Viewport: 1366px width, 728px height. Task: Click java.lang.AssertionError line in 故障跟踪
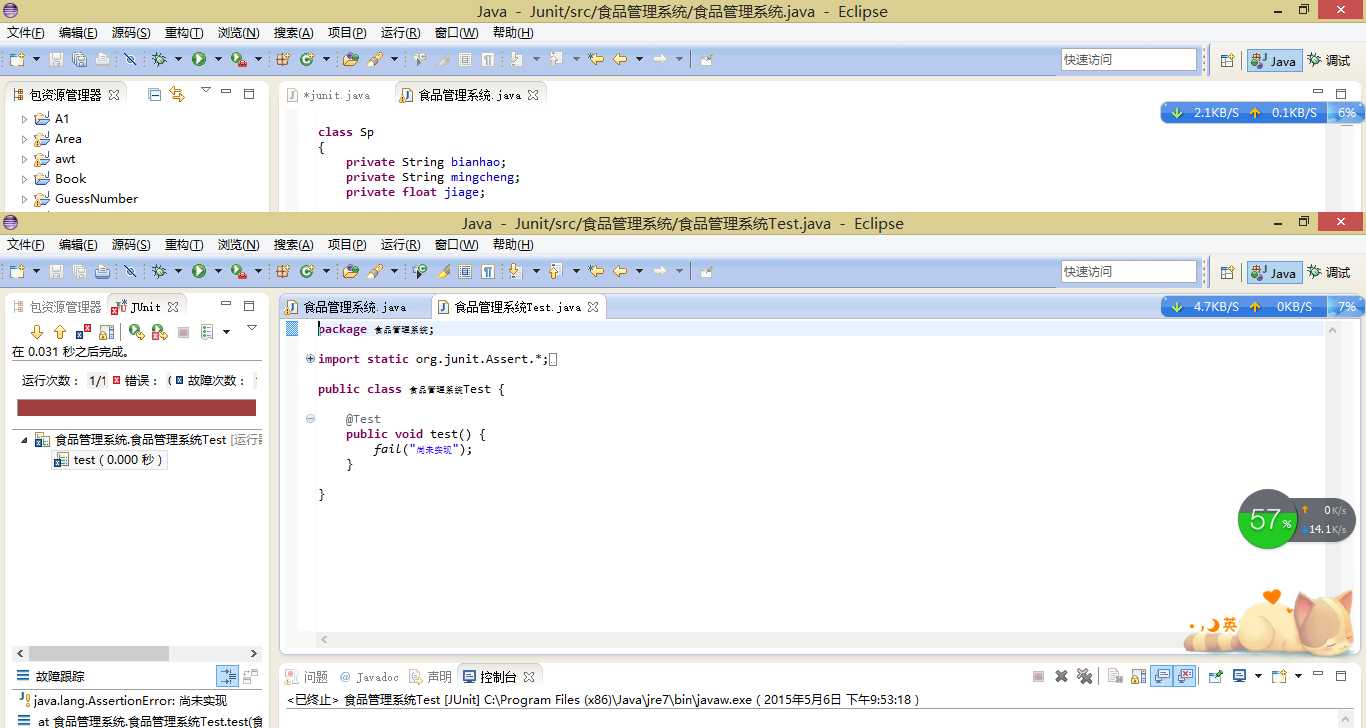[x=122, y=701]
